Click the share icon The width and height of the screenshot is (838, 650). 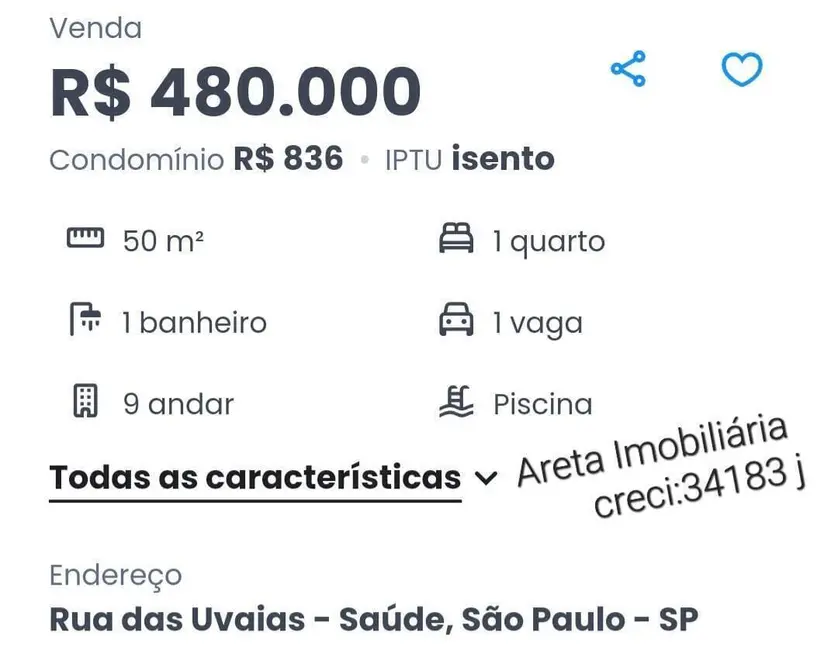(628, 70)
